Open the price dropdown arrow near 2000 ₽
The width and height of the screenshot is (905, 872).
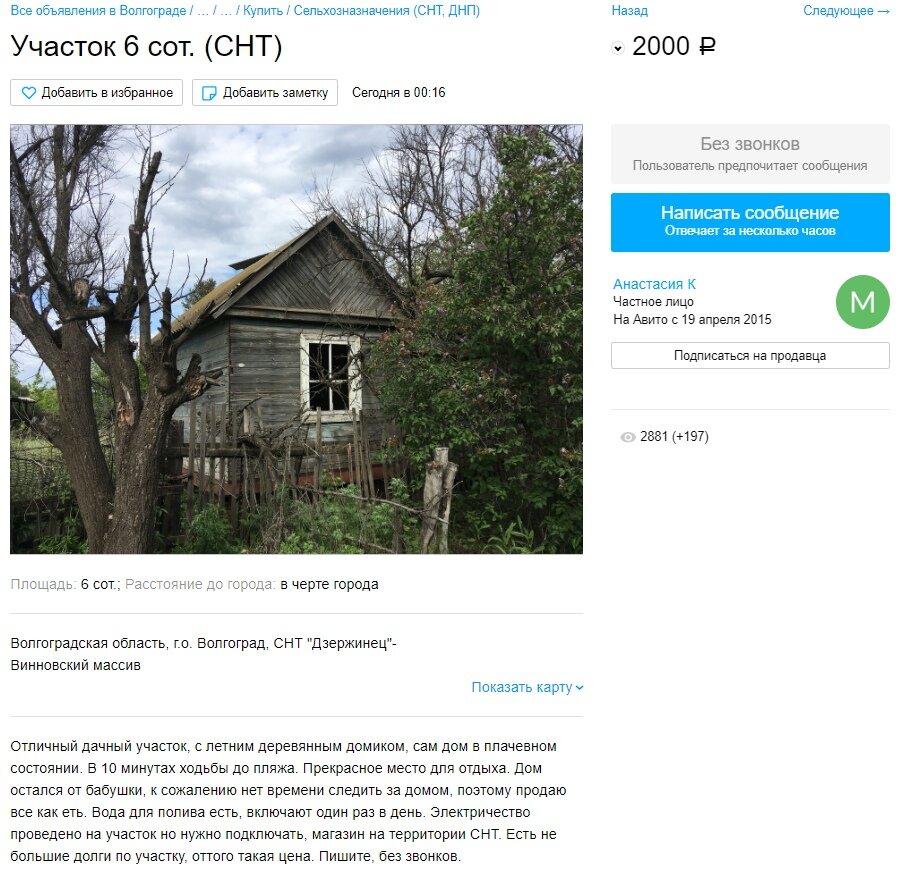coord(618,48)
